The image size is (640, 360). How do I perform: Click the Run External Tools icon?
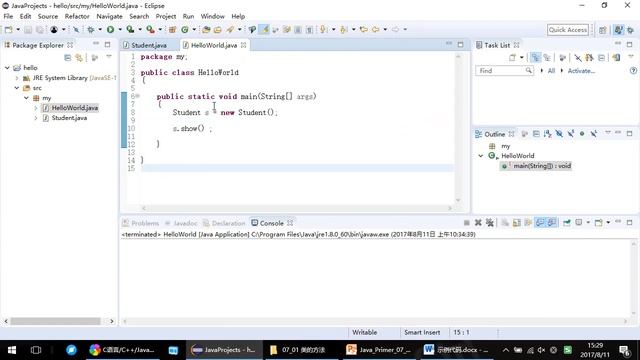[150, 29]
